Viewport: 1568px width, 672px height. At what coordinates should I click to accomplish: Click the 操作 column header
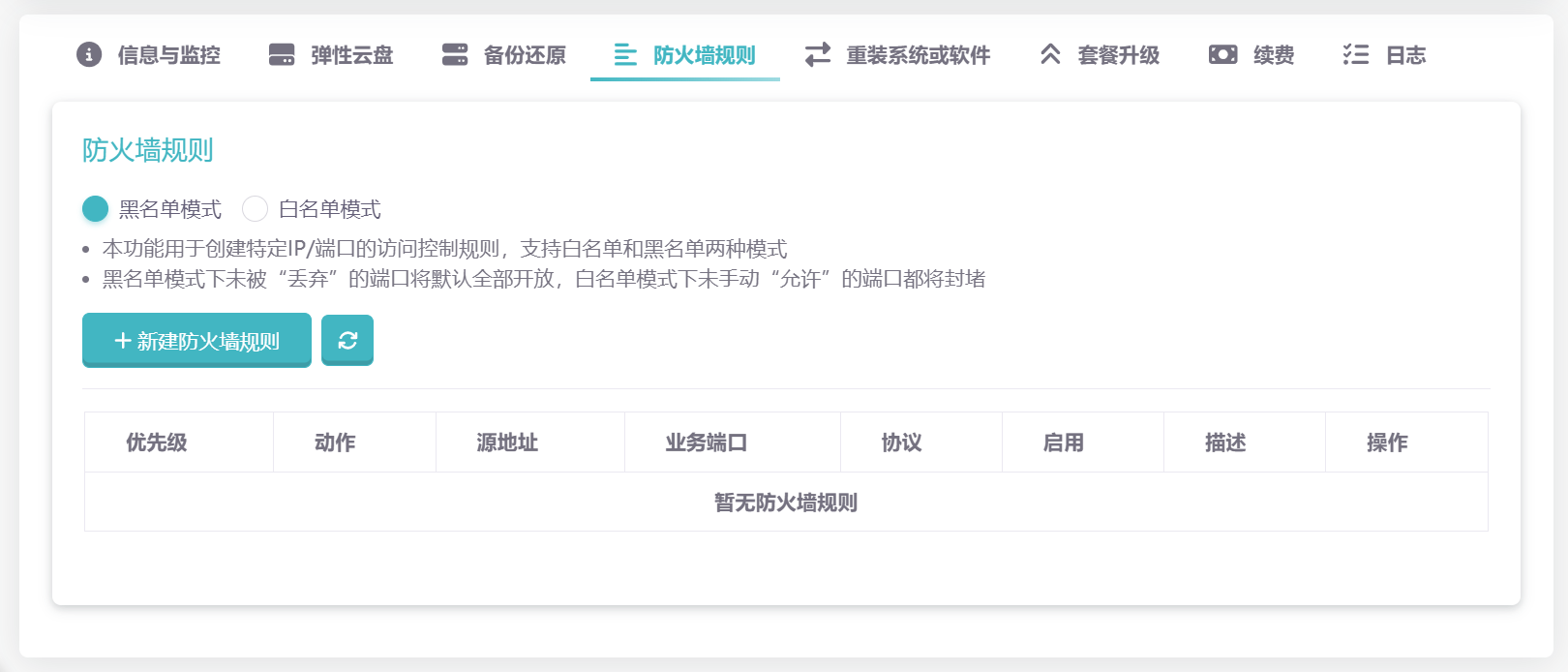click(x=1387, y=443)
